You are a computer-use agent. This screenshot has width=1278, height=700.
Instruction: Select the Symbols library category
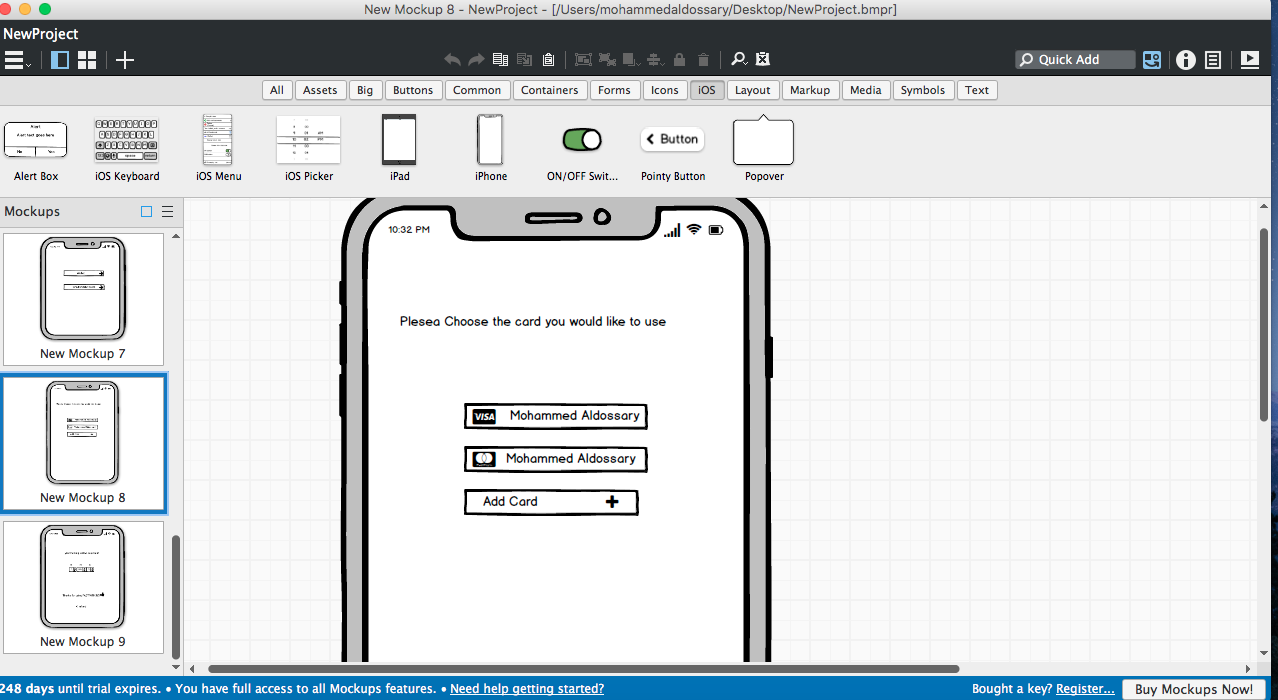click(923, 90)
